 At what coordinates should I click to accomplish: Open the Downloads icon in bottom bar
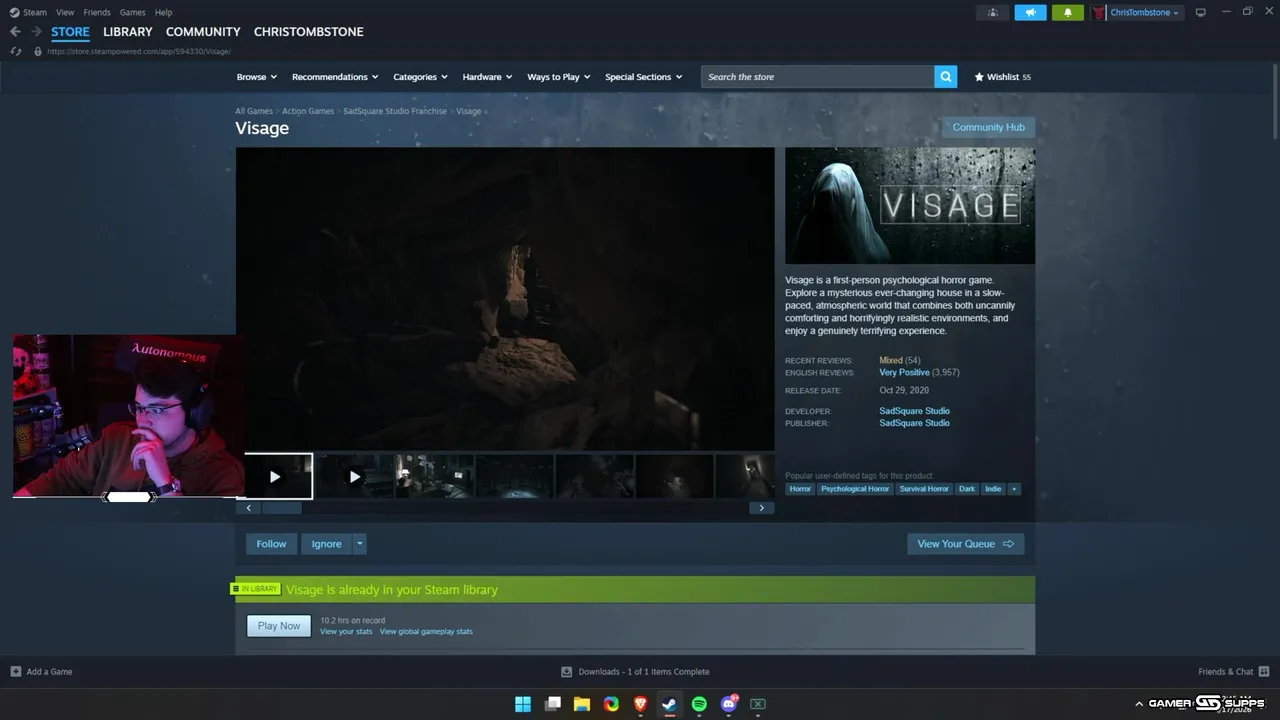(x=567, y=672)
